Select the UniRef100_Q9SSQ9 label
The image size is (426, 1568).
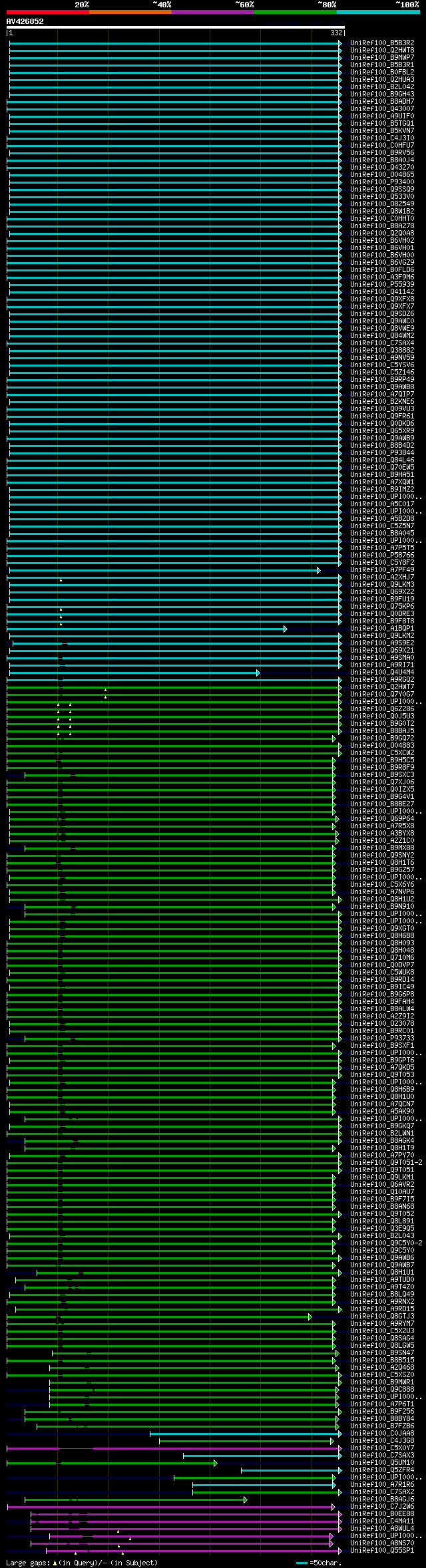(382, 190)
